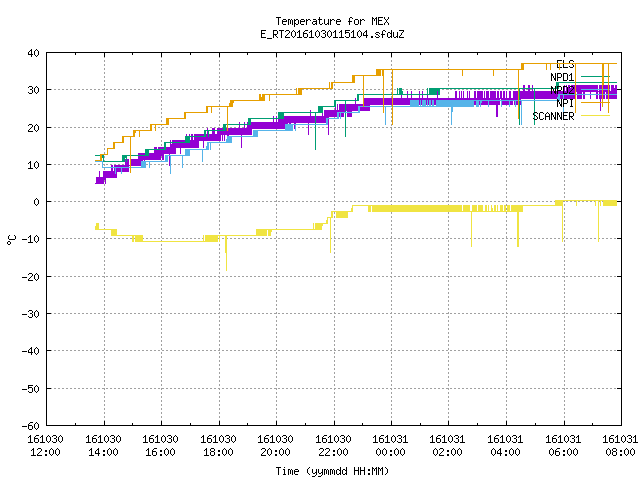The image size is (640, 480).
Task: Click the yellow SCANNER legend line sample
Action: tap(595, 116)
